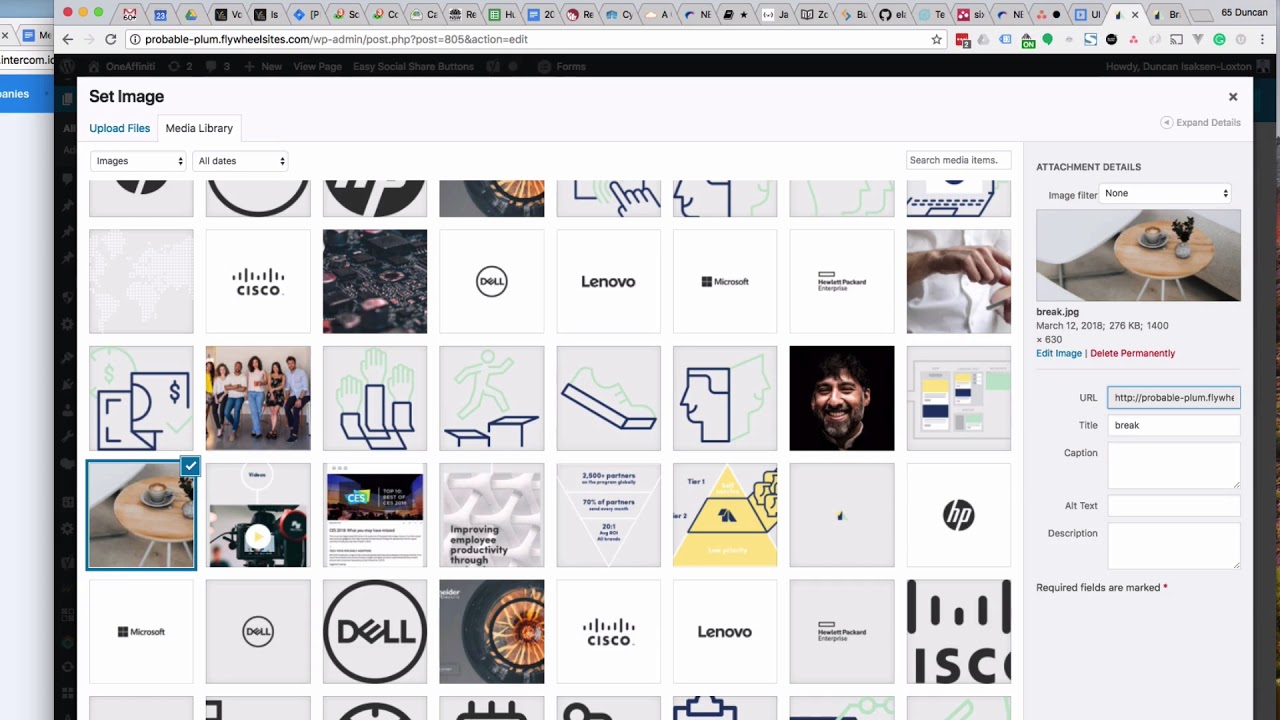Image resolution: width=1280 pixels, height=720 pixels.
Task: Click the break.jpg preview in attachment details
Action: coord(1138,255)
